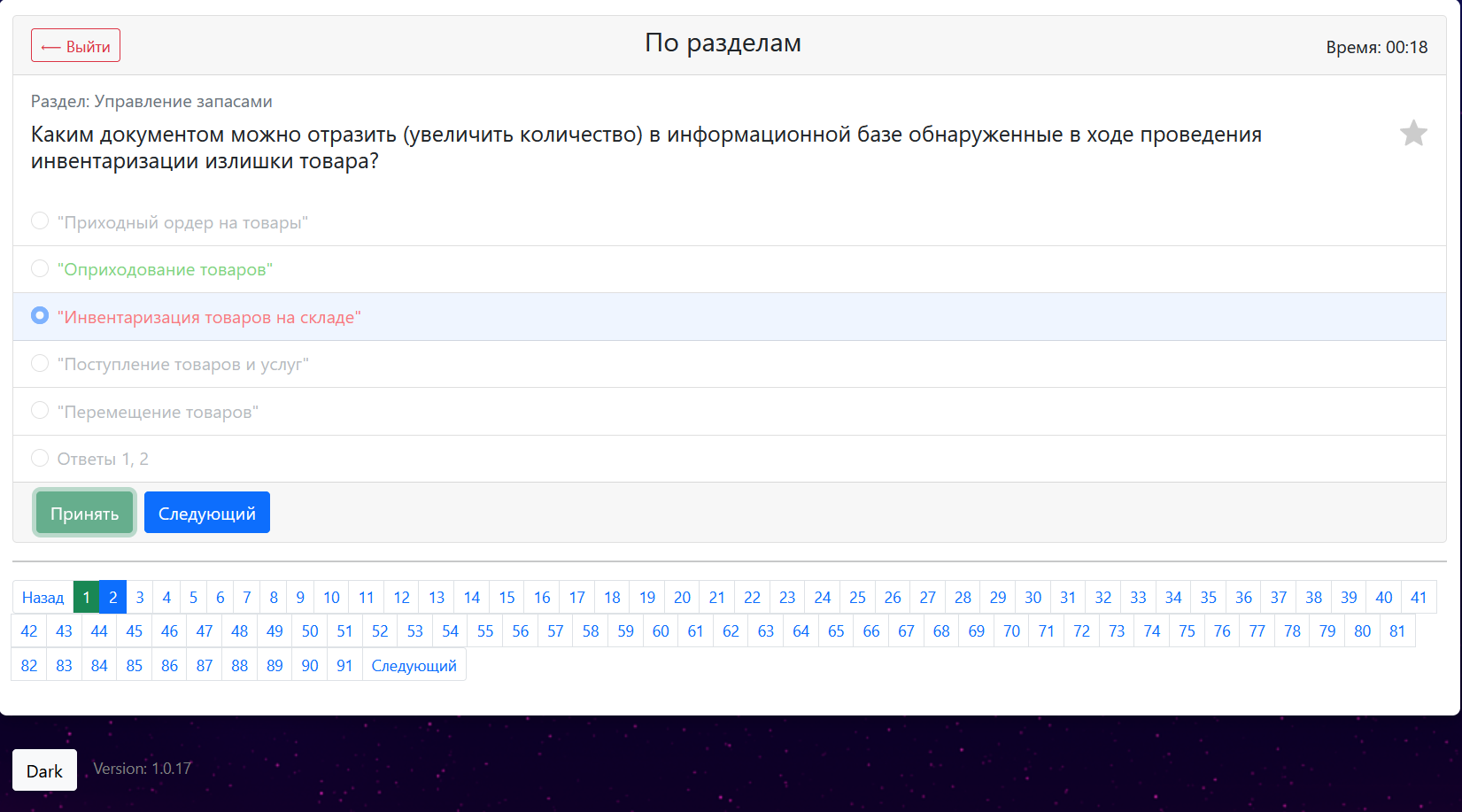Screen dimensions: 1462x812
Task: Exit the test via Выйти
Action: [x=75, y=44]
